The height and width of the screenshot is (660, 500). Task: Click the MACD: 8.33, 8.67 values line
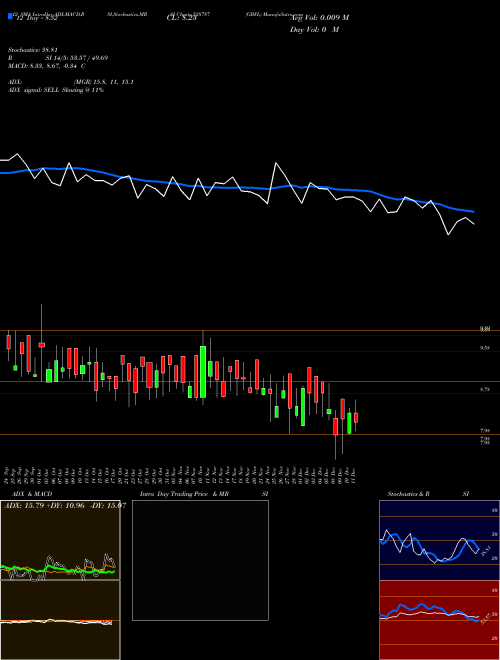click(x=46, y=66)
